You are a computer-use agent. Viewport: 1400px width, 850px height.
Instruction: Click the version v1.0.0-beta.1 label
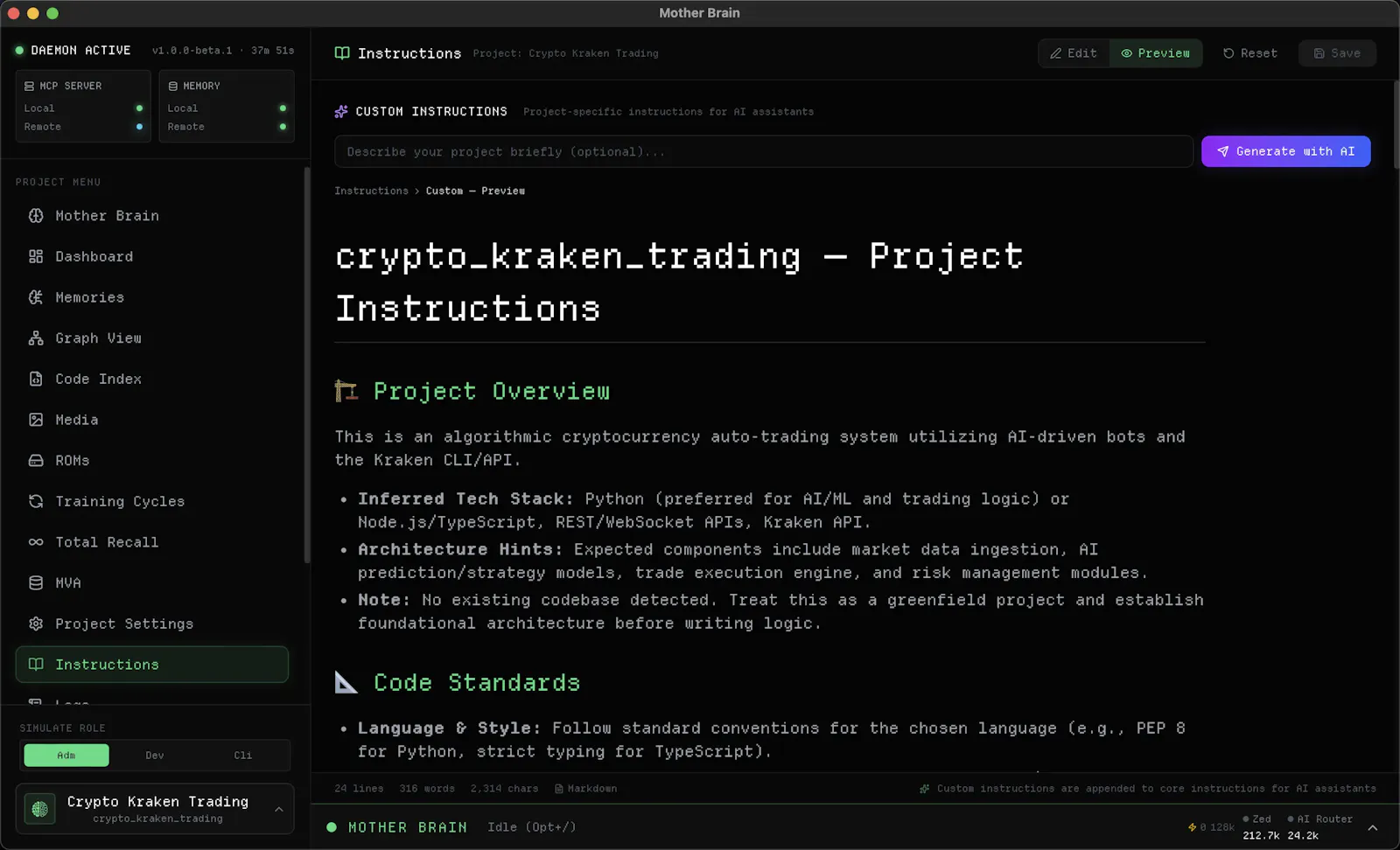pyautogui.click(x=192, y=51)
